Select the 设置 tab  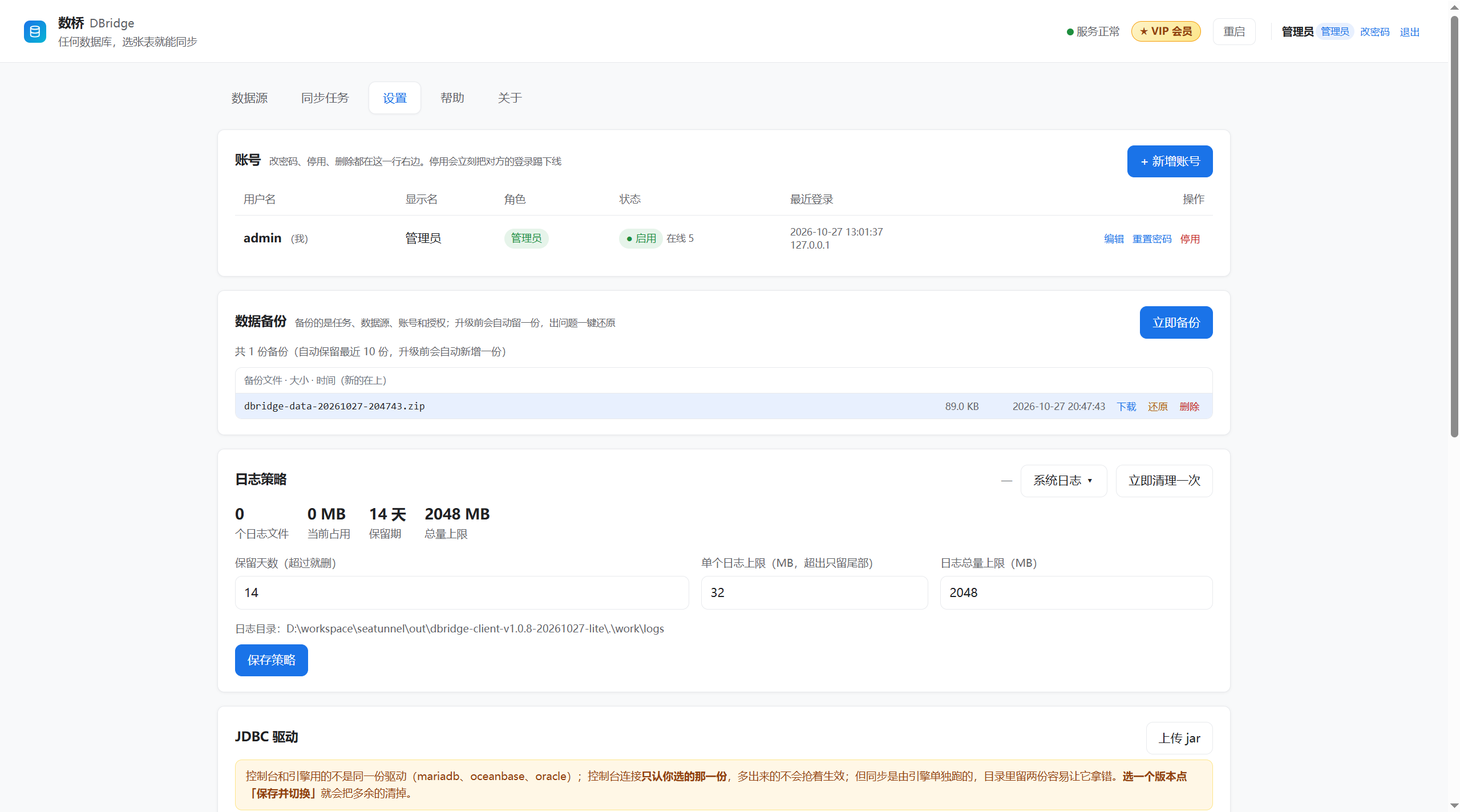point(394,98)
